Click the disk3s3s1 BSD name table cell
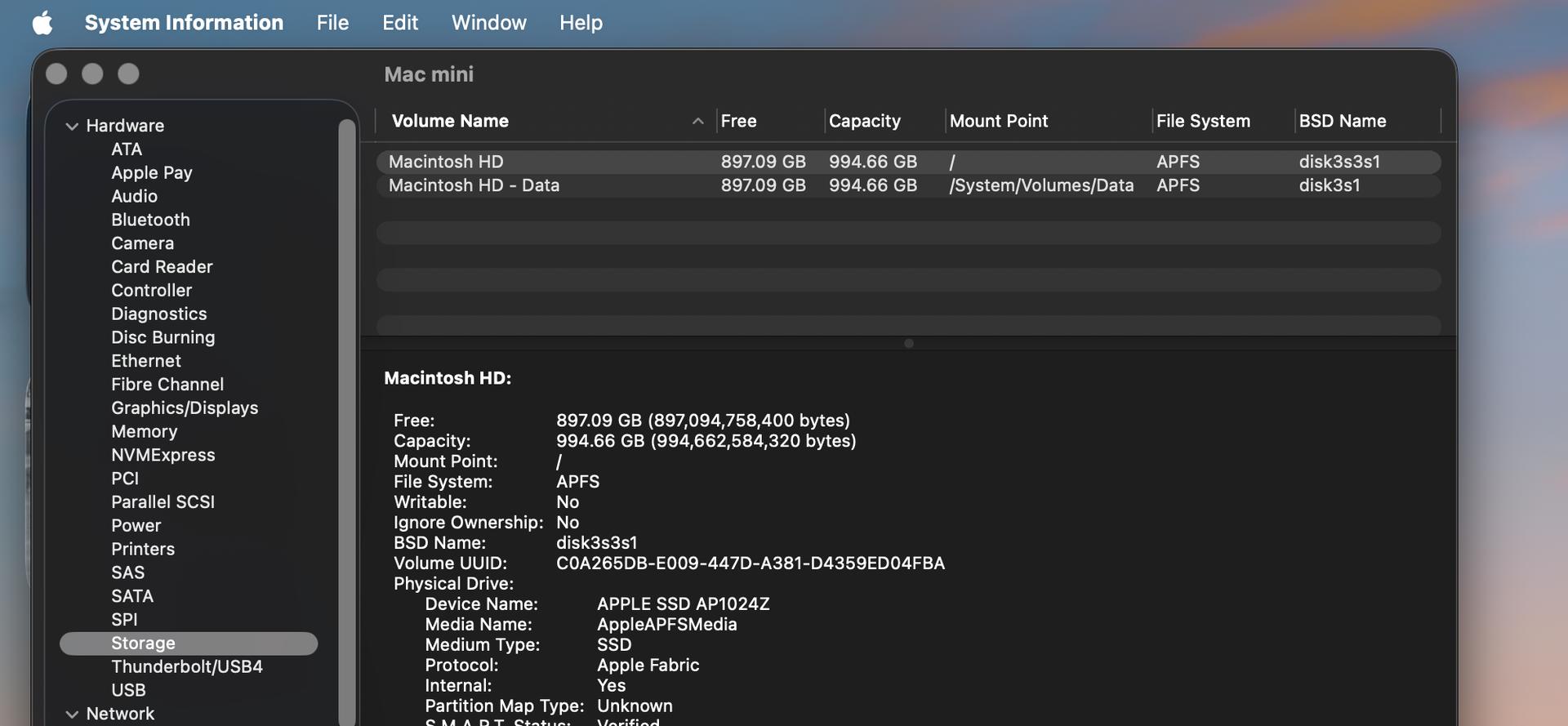Screen dimensions: 1568x726 (1339, 162)
